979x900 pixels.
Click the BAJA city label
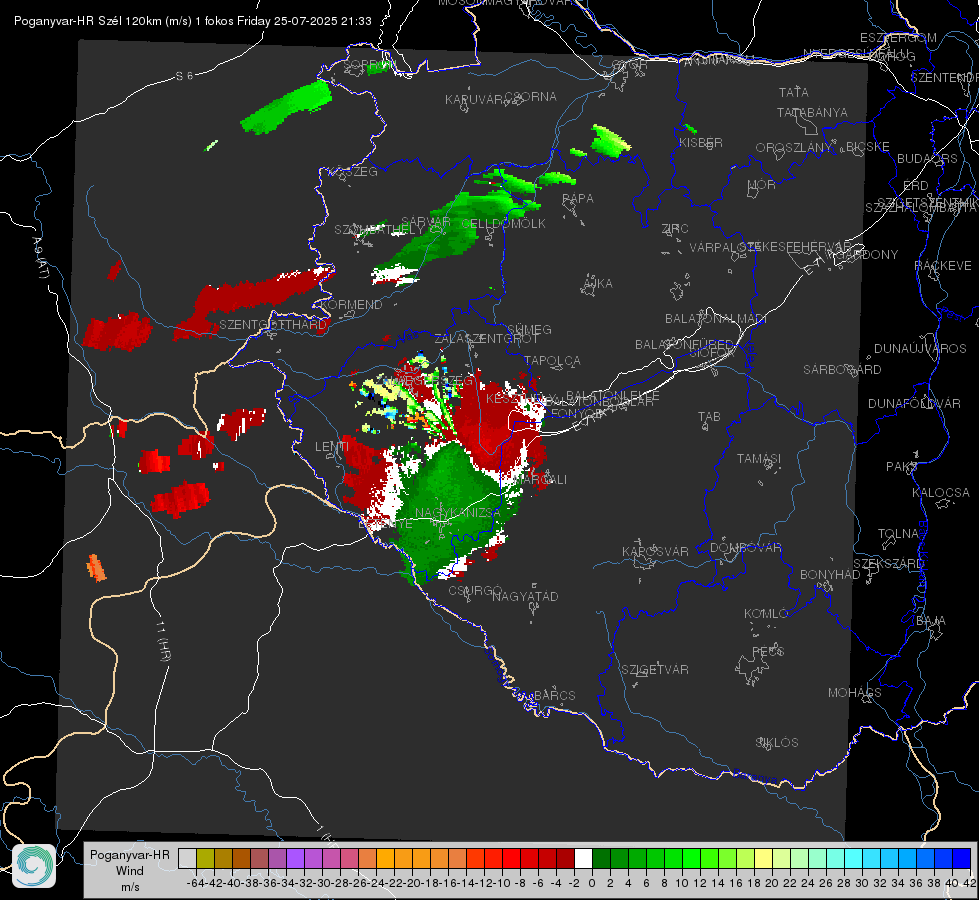(x=931, y=621)
